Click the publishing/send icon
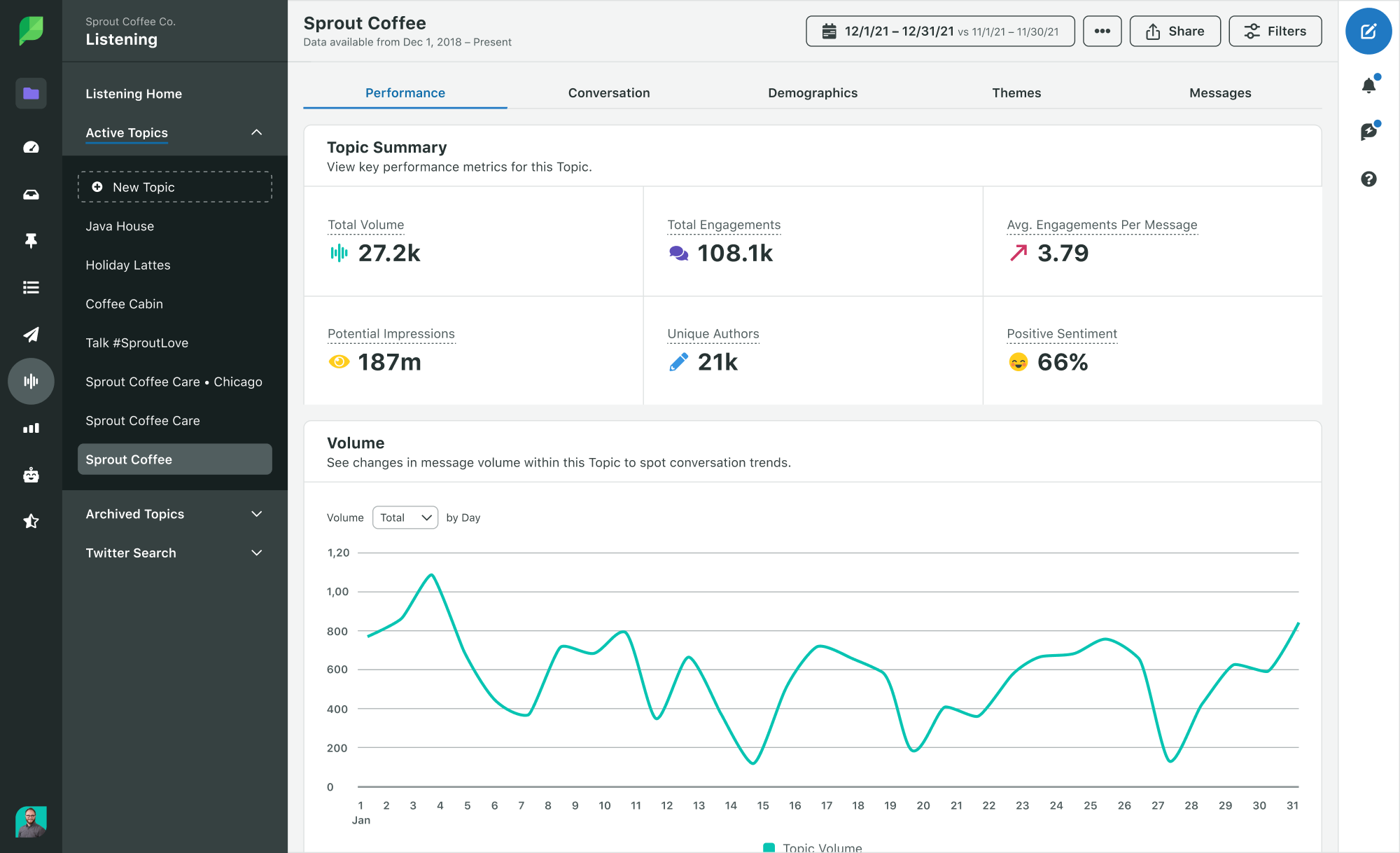1400x853 pixels. pos(31,333)
